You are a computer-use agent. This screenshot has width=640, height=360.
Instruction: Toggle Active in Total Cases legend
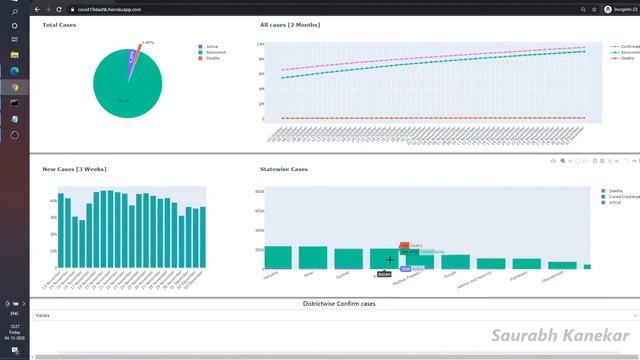tap(209, 47)
